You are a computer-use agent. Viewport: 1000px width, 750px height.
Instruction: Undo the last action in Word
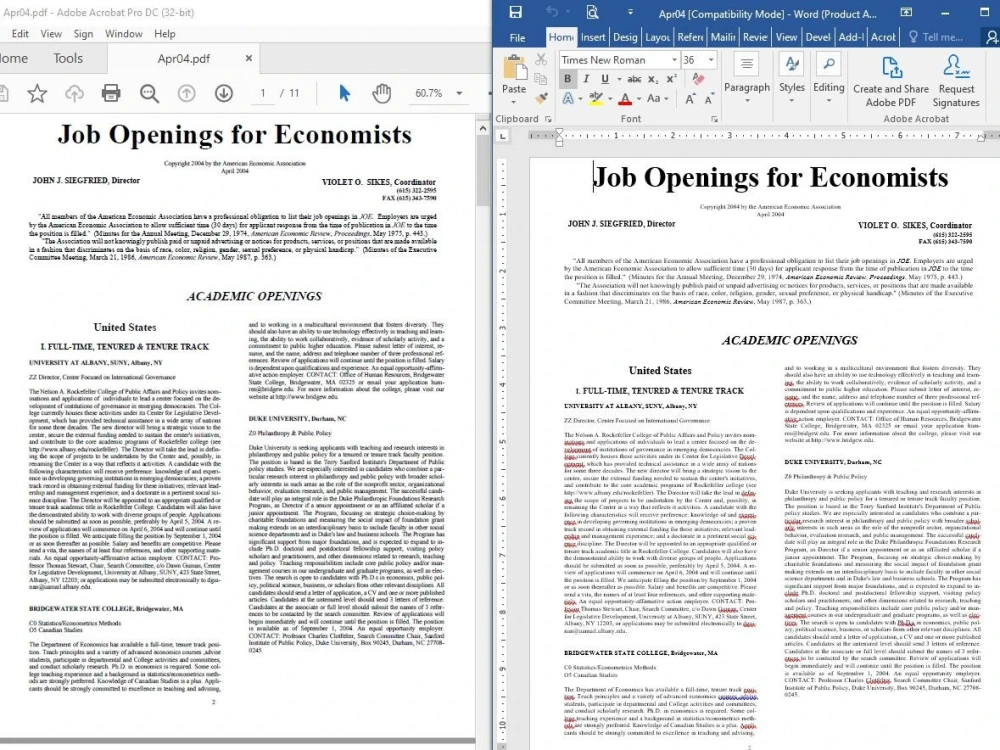(552, 12)
